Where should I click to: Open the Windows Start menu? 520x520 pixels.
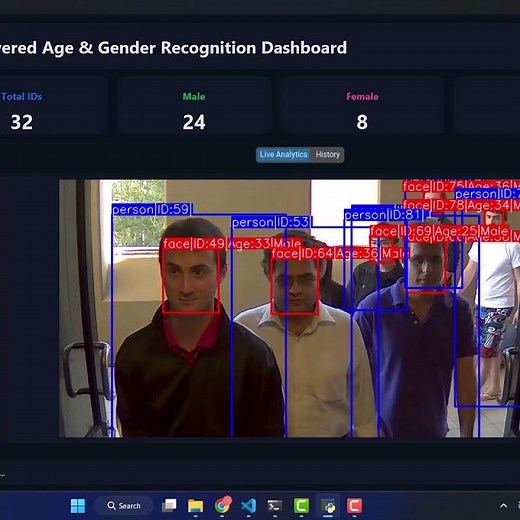click(x=78, y=506)
